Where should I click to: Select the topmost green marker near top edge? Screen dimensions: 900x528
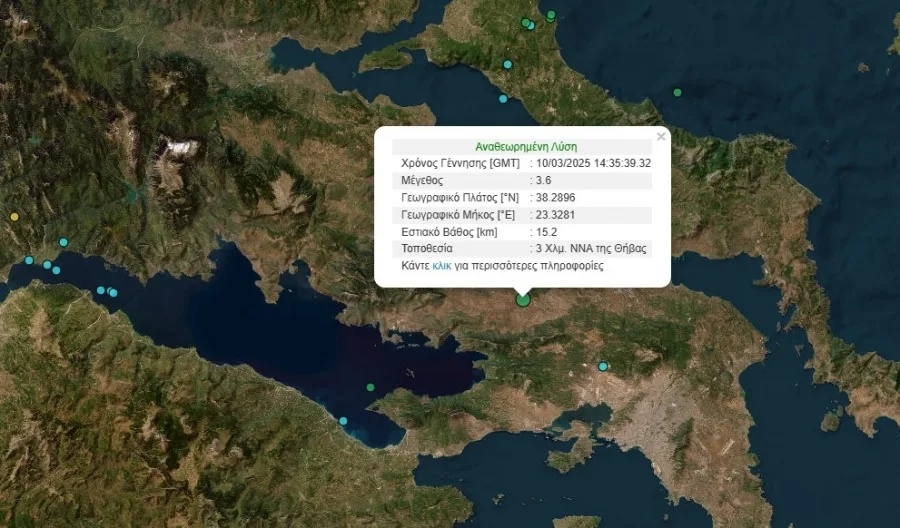point(551,15)
